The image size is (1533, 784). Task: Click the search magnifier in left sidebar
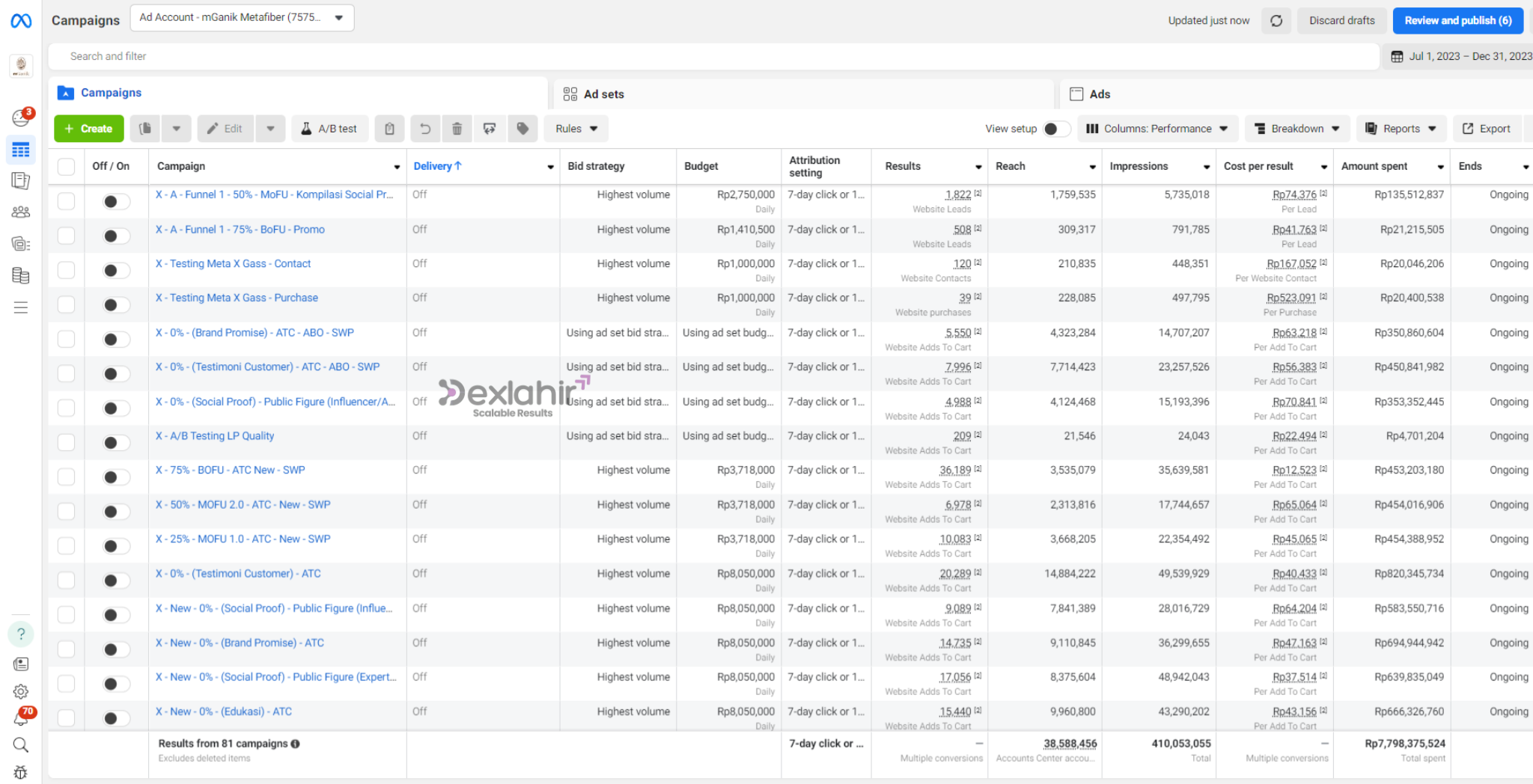[21, 745]
